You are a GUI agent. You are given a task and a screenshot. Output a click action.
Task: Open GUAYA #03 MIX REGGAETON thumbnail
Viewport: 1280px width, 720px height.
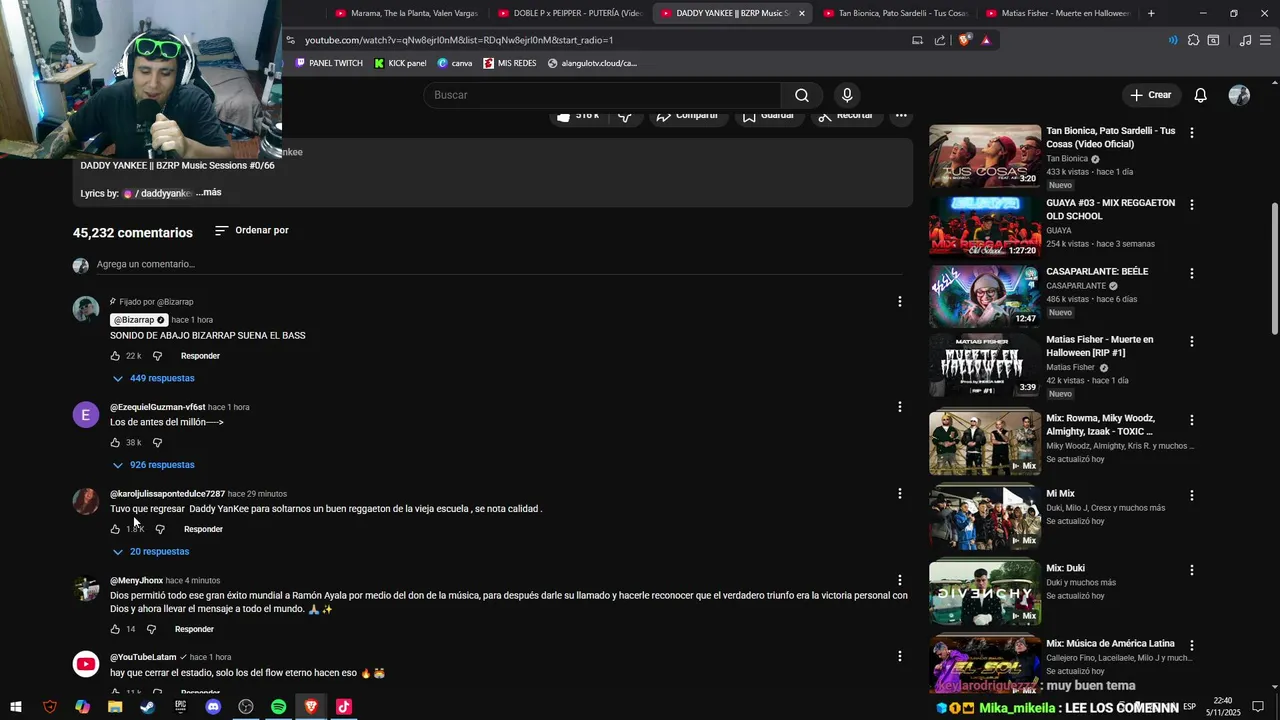985,227
